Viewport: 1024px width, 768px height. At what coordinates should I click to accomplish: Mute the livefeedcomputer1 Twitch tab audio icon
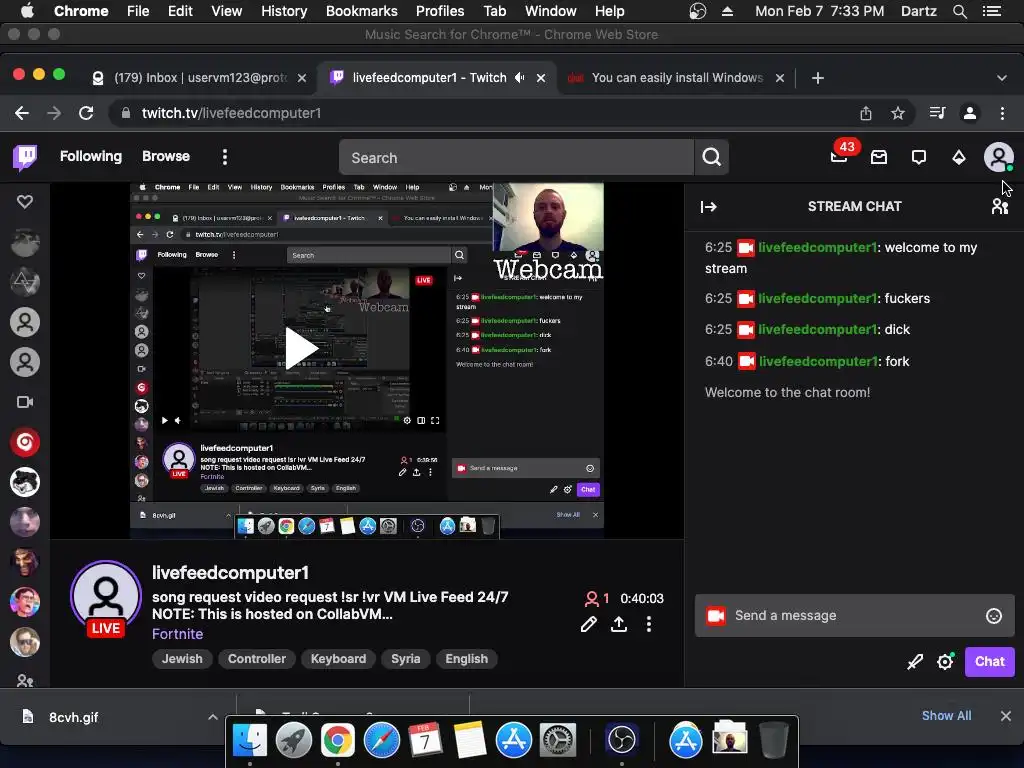click(520, 78)
